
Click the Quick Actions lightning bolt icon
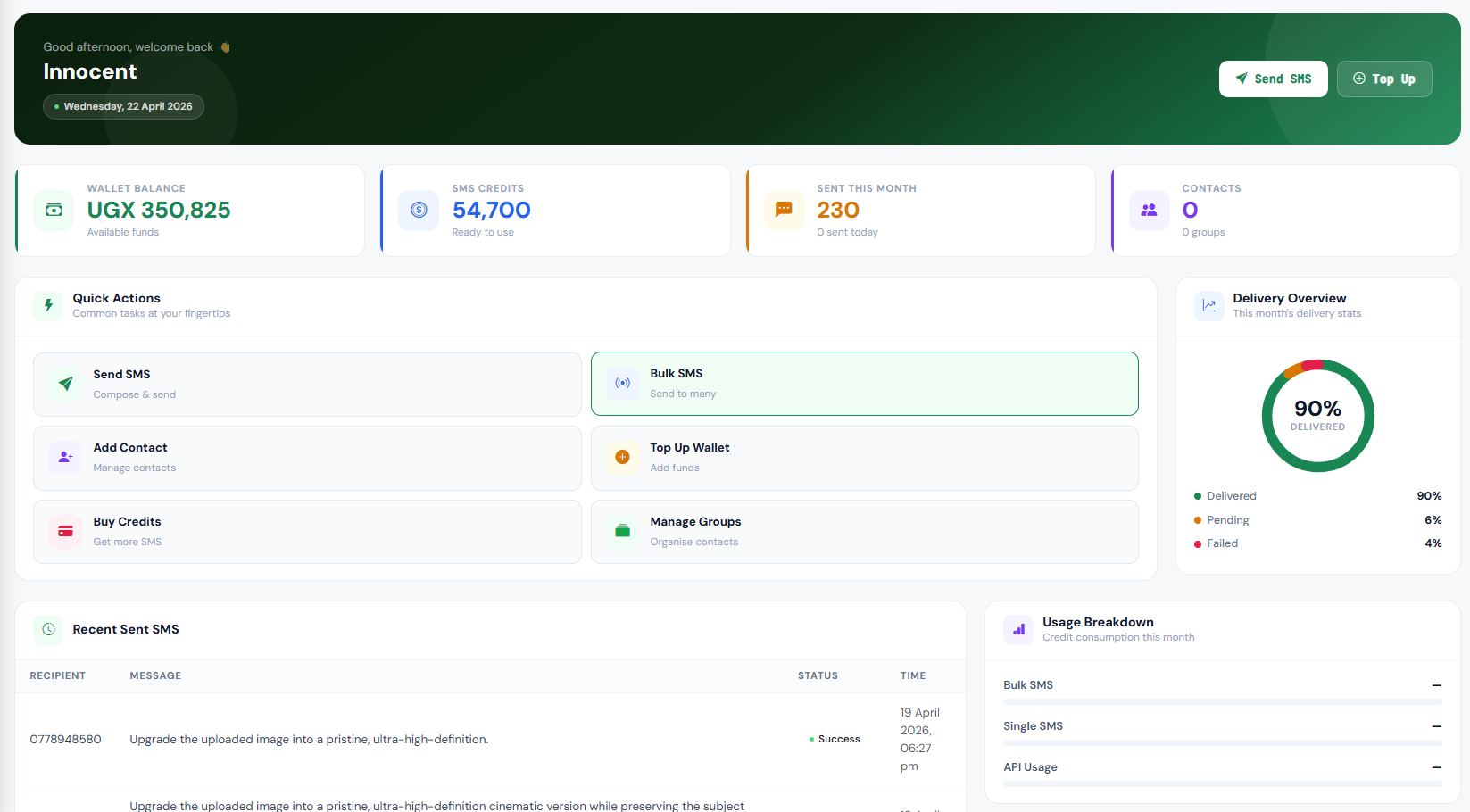tap(48, 305)
